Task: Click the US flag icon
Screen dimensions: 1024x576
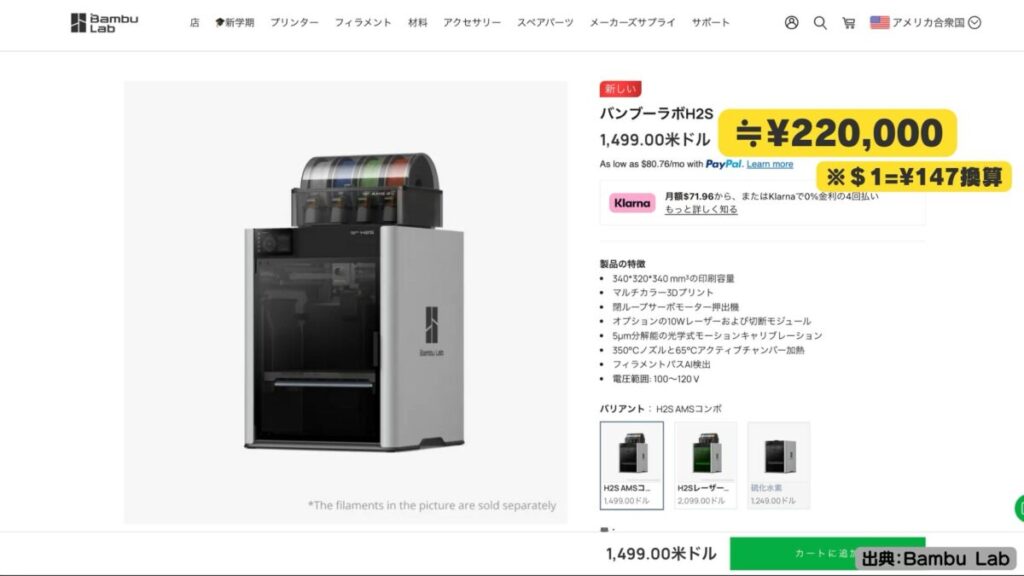Action: pyautogui.click(x=880, y=22)
